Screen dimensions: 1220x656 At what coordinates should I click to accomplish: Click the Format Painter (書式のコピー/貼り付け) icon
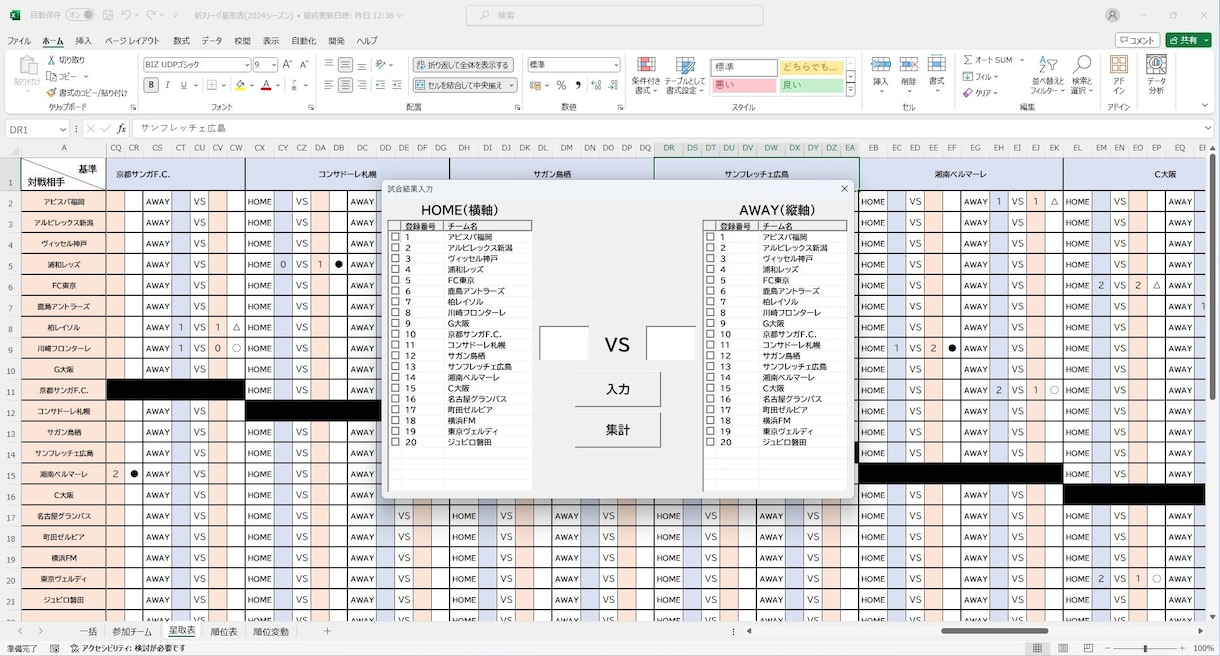(52, 92)
